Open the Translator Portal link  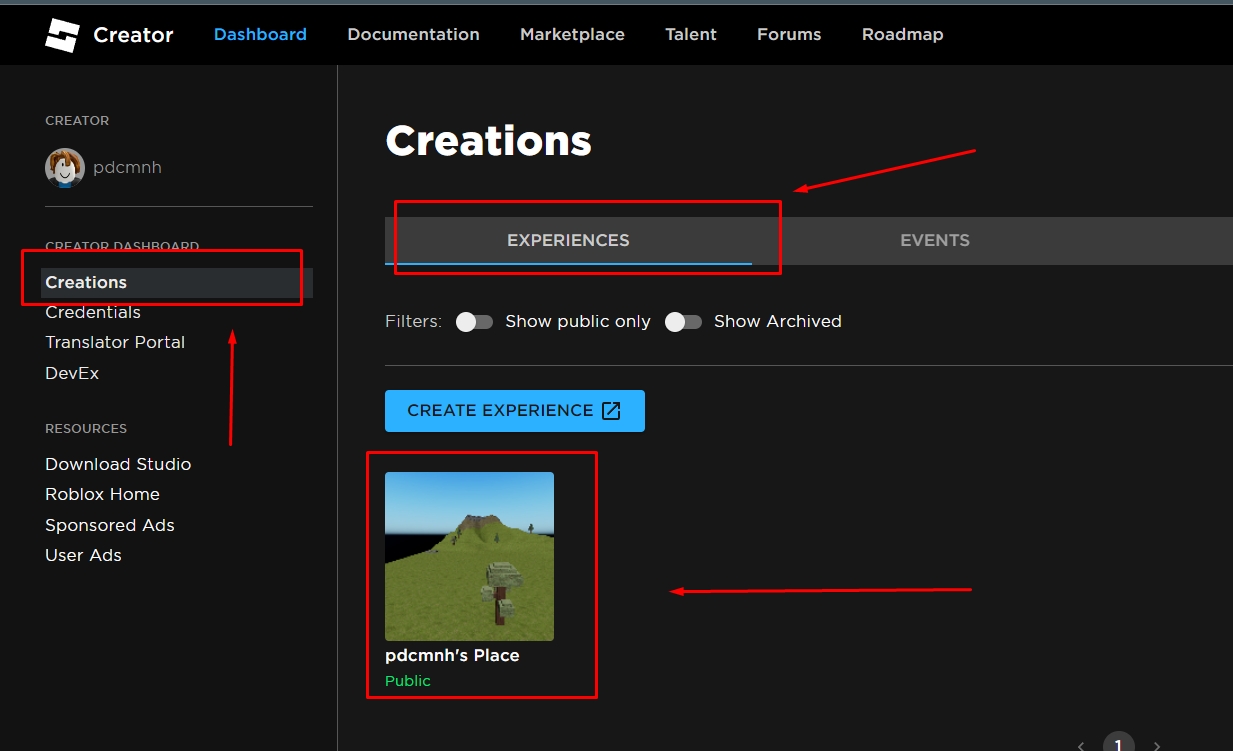pyautogui.click(x=115, y=342)
